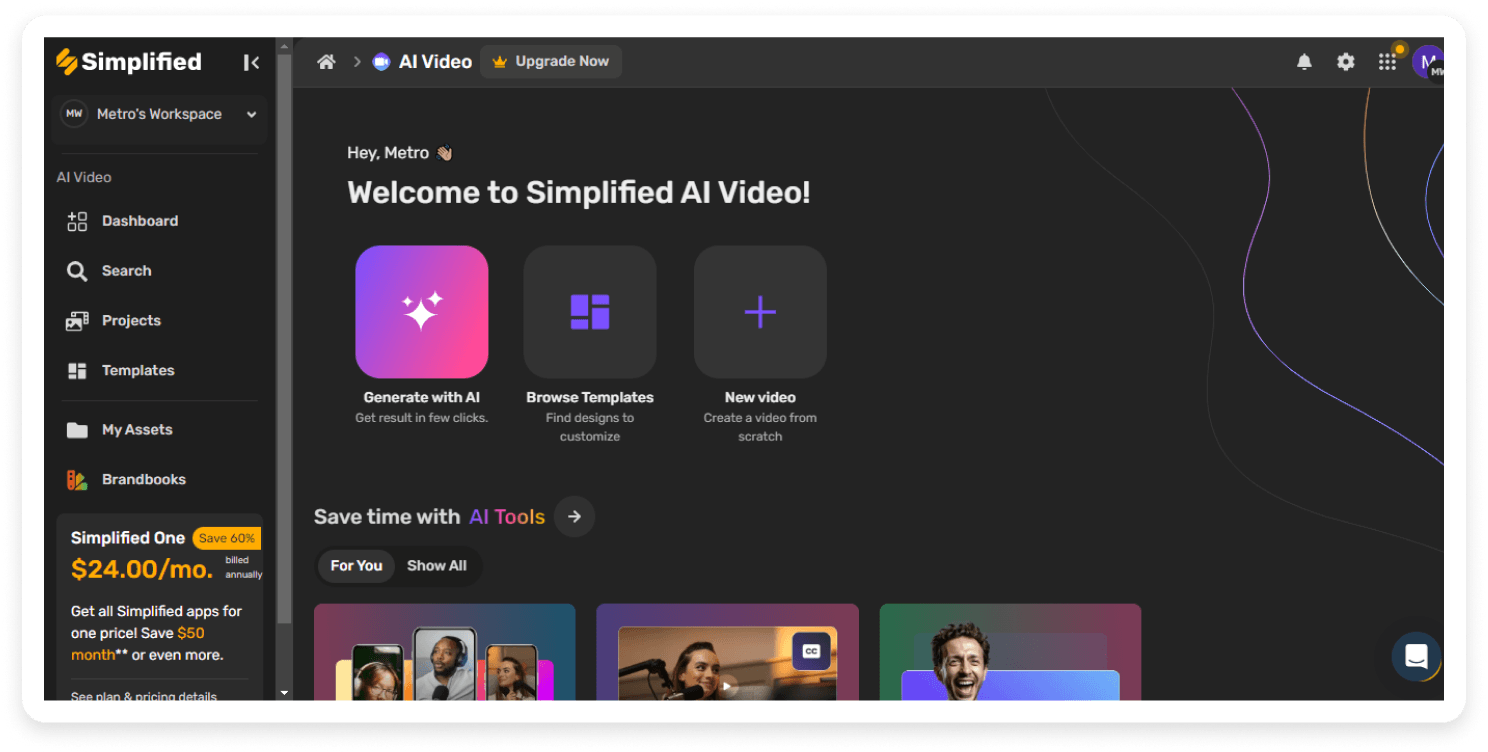Image resolution: width=1488 pixels, height=752 pixels.
Task: Expand AI Tools with the arrow button
Action: pos(574,516)
